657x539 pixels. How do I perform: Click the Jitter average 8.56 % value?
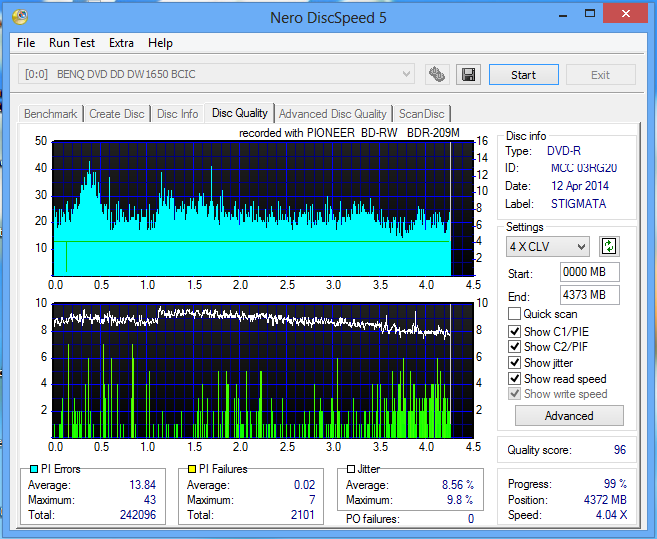pos(458,485)
